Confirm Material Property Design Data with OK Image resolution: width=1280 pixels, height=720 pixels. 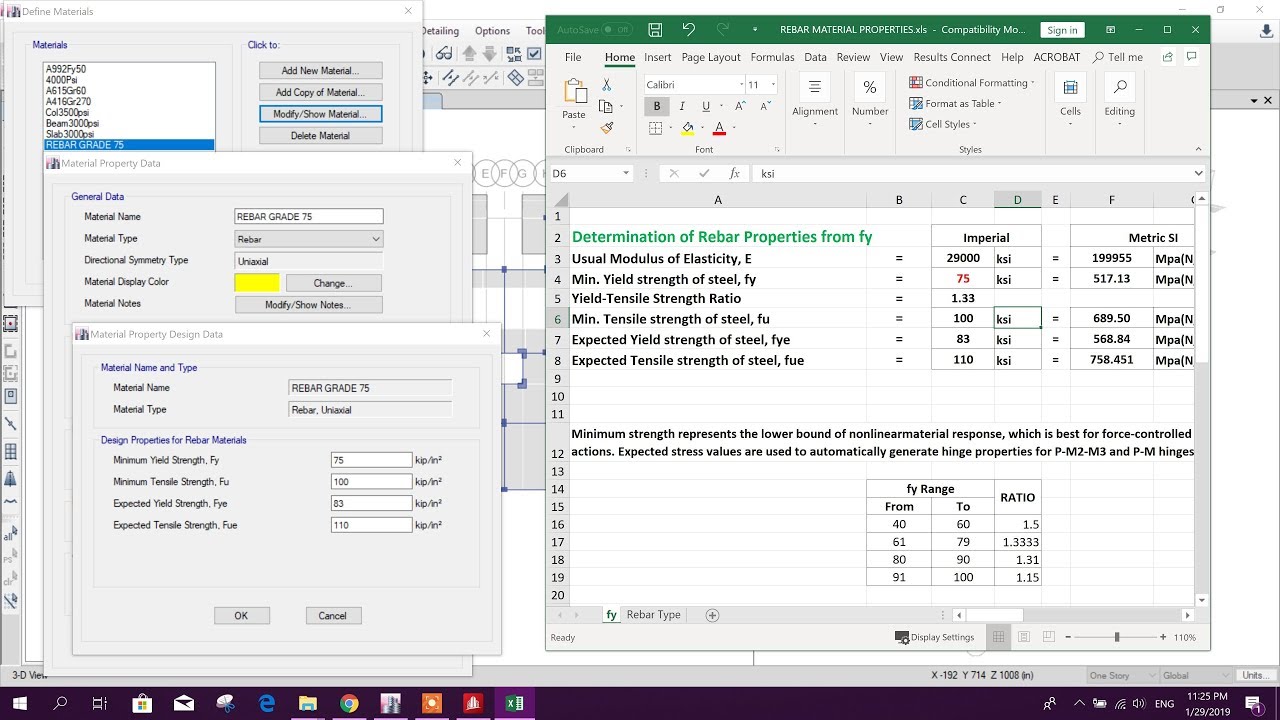(241, 615)
